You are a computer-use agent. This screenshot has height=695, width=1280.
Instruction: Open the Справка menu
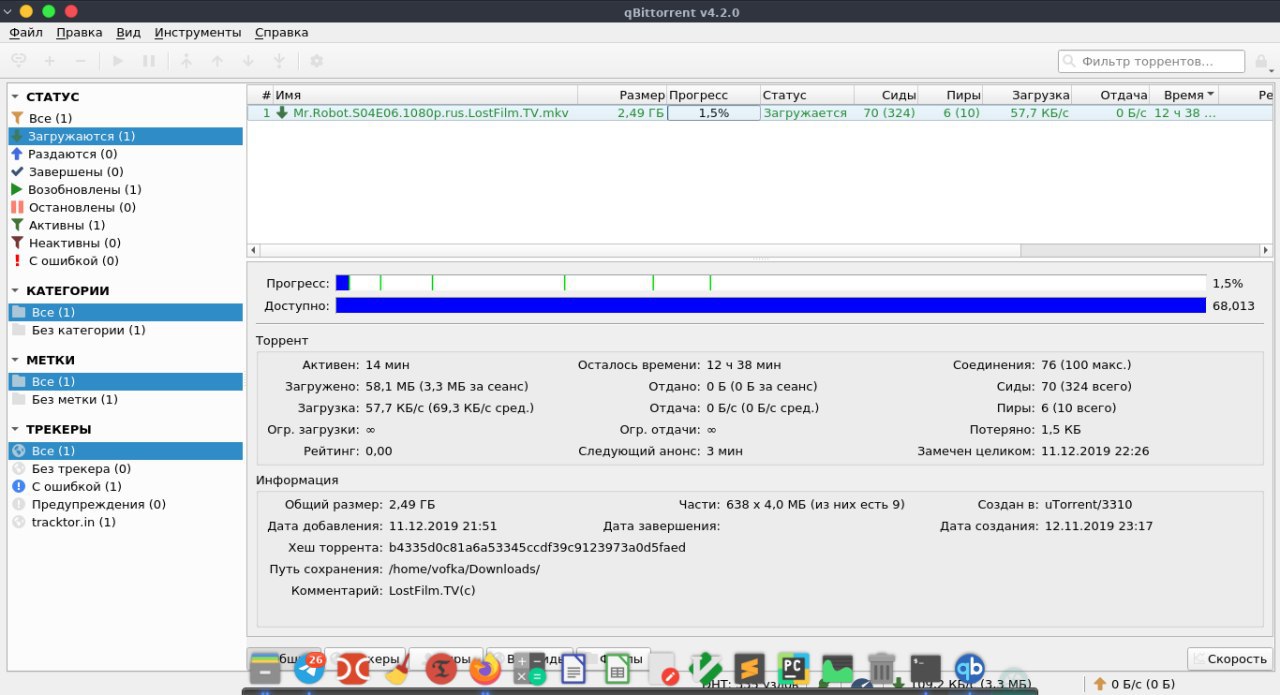tap(281, 32)
